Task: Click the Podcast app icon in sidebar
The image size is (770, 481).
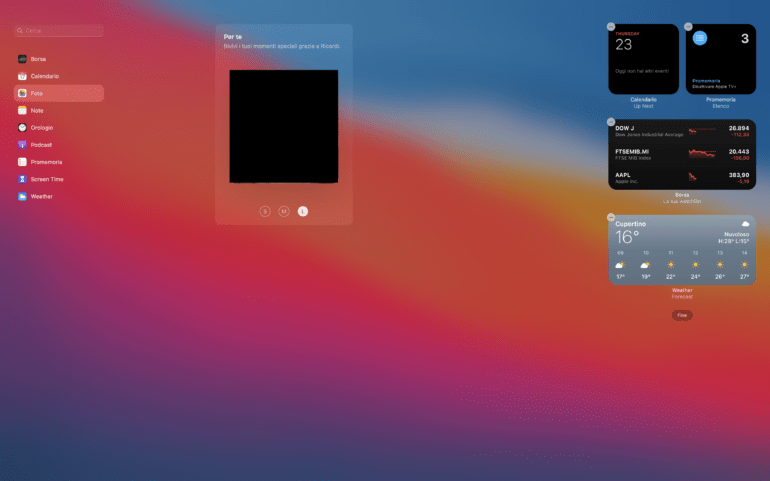Action: 22,145
